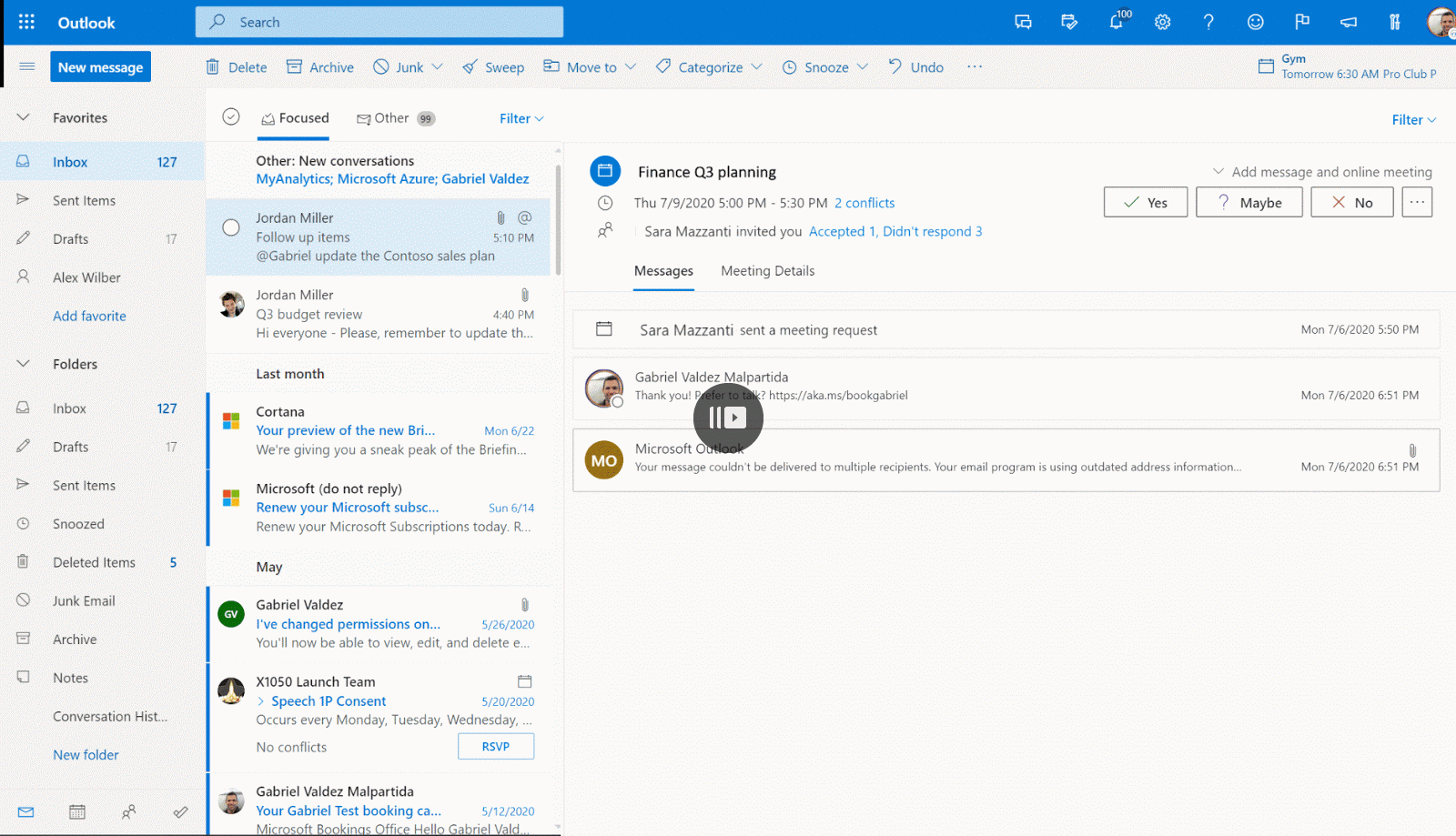Sweep messages from the toolbar

click(493, 67)
